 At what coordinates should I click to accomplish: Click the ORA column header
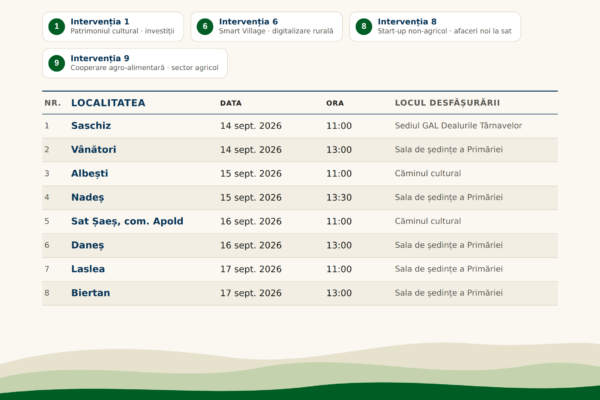click(x=335, y=103)
